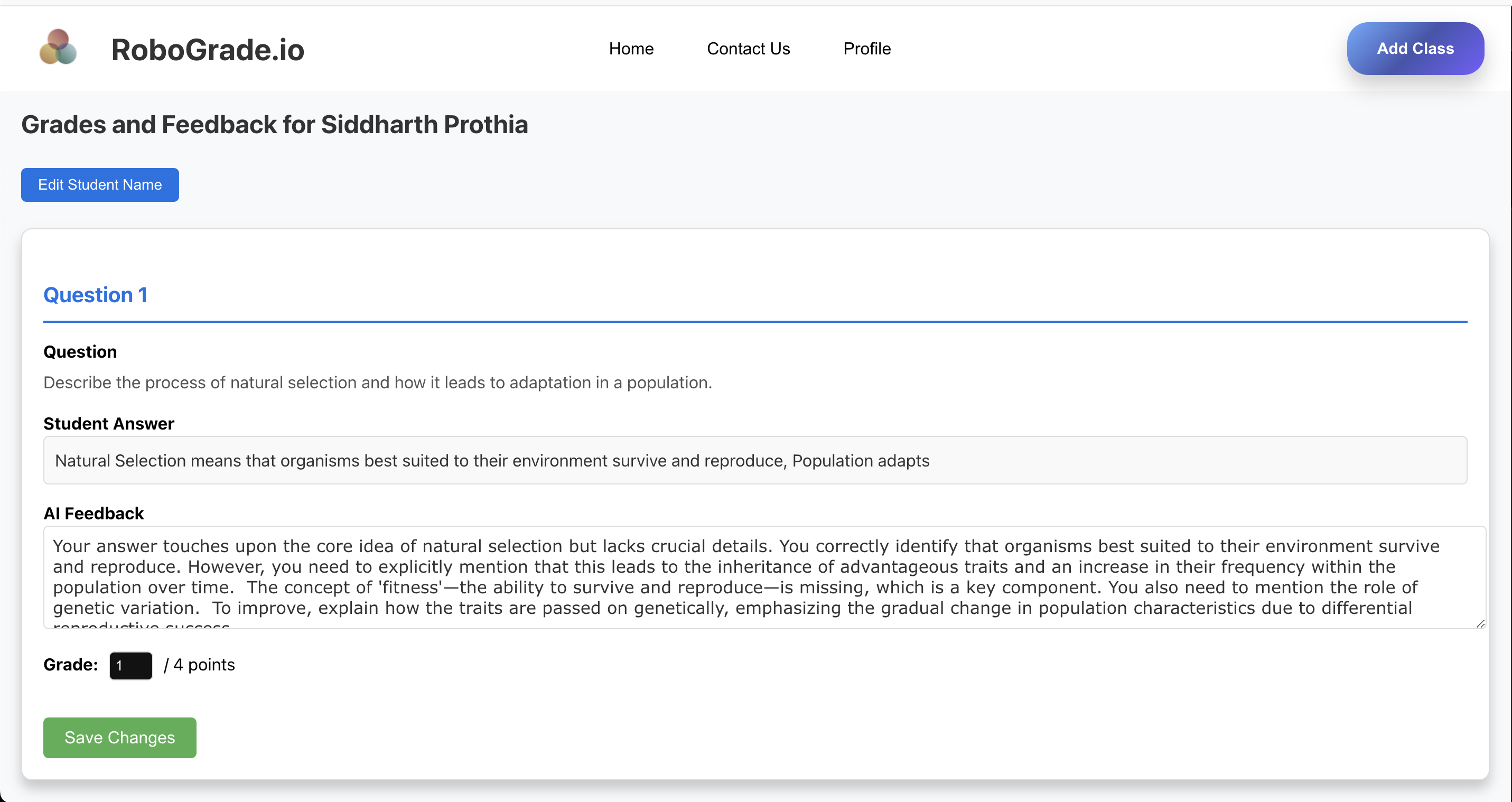This screenshot has width=1512, height=802.
Task: Save Changes for Question 1
Action: 120,738
